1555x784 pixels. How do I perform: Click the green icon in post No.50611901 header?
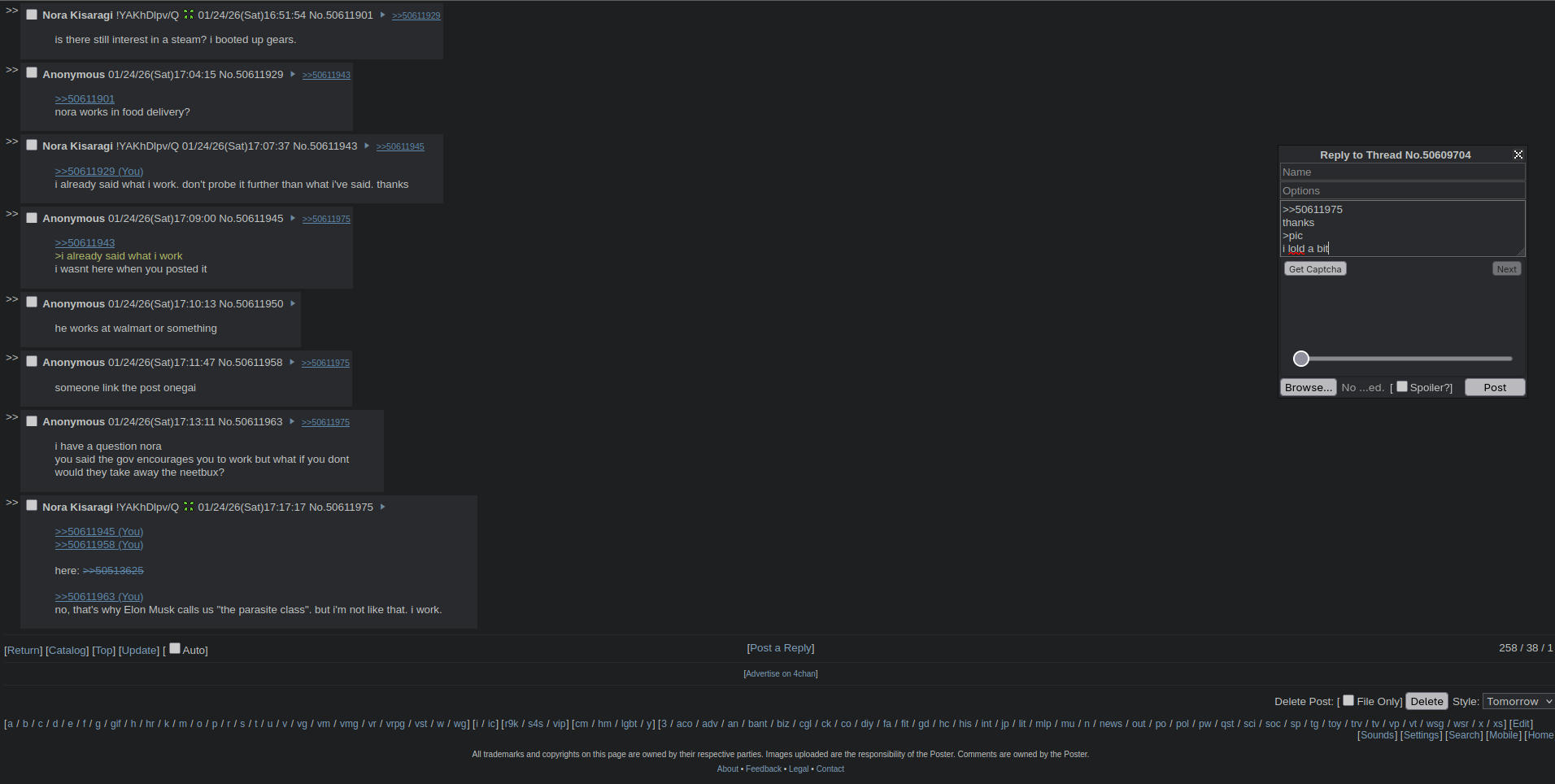pyautogui.click(x=189, y=15)
